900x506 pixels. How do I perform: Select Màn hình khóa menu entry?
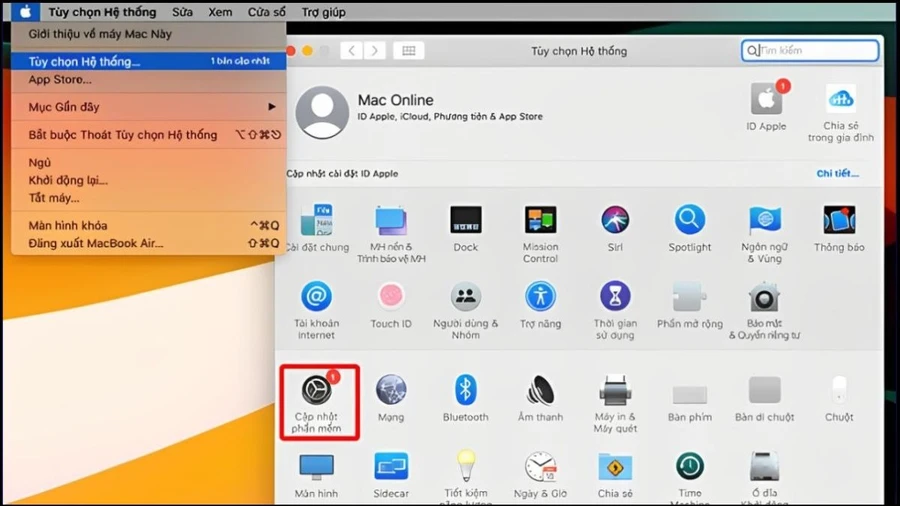click(x=149, y=225)
